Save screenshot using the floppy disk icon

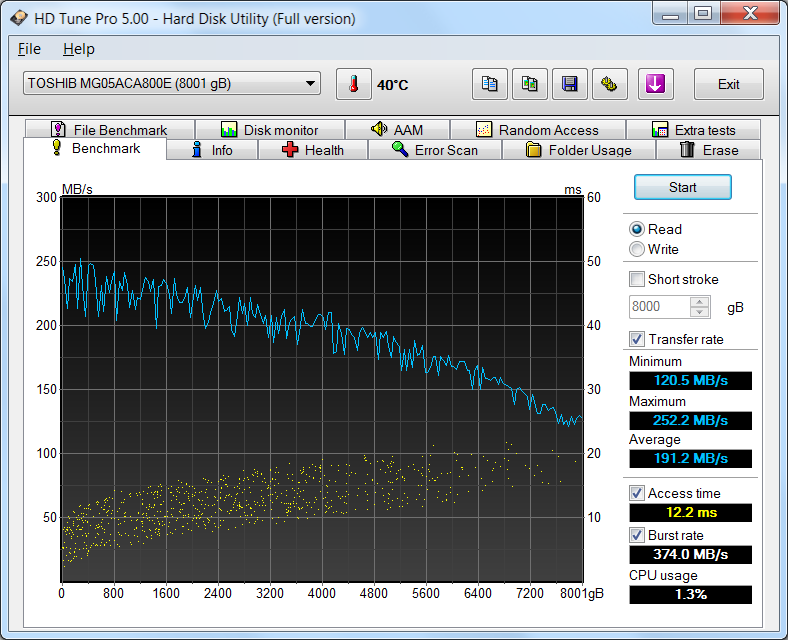pos(569,84)
